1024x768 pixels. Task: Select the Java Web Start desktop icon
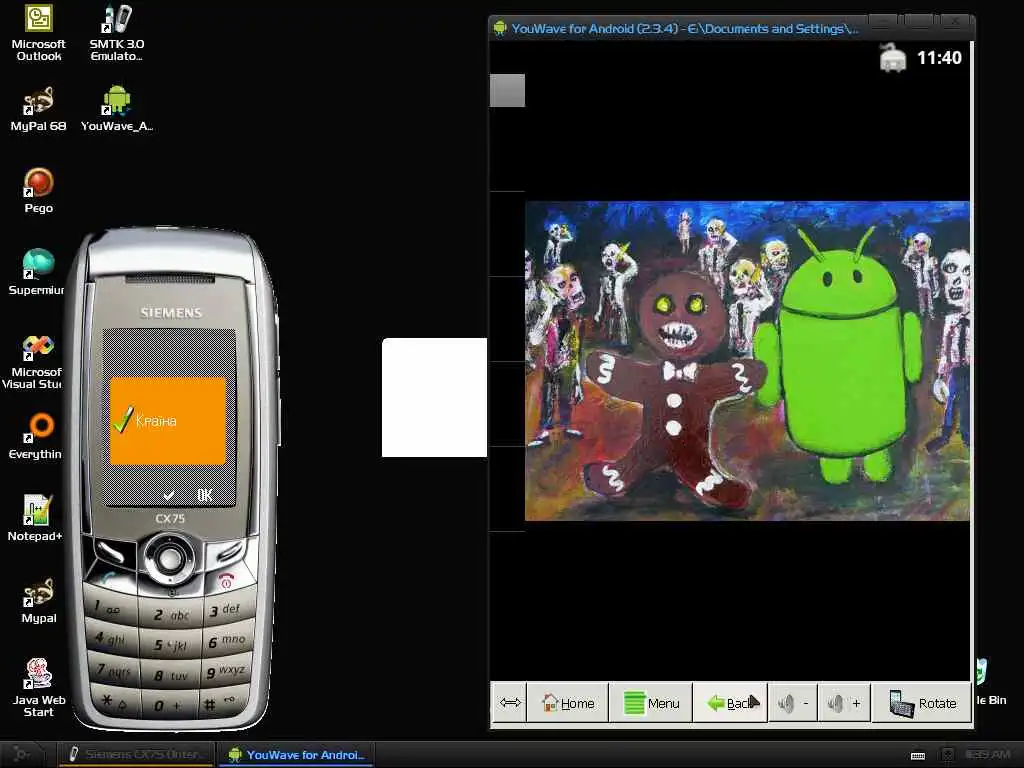[x=39, y=688]
